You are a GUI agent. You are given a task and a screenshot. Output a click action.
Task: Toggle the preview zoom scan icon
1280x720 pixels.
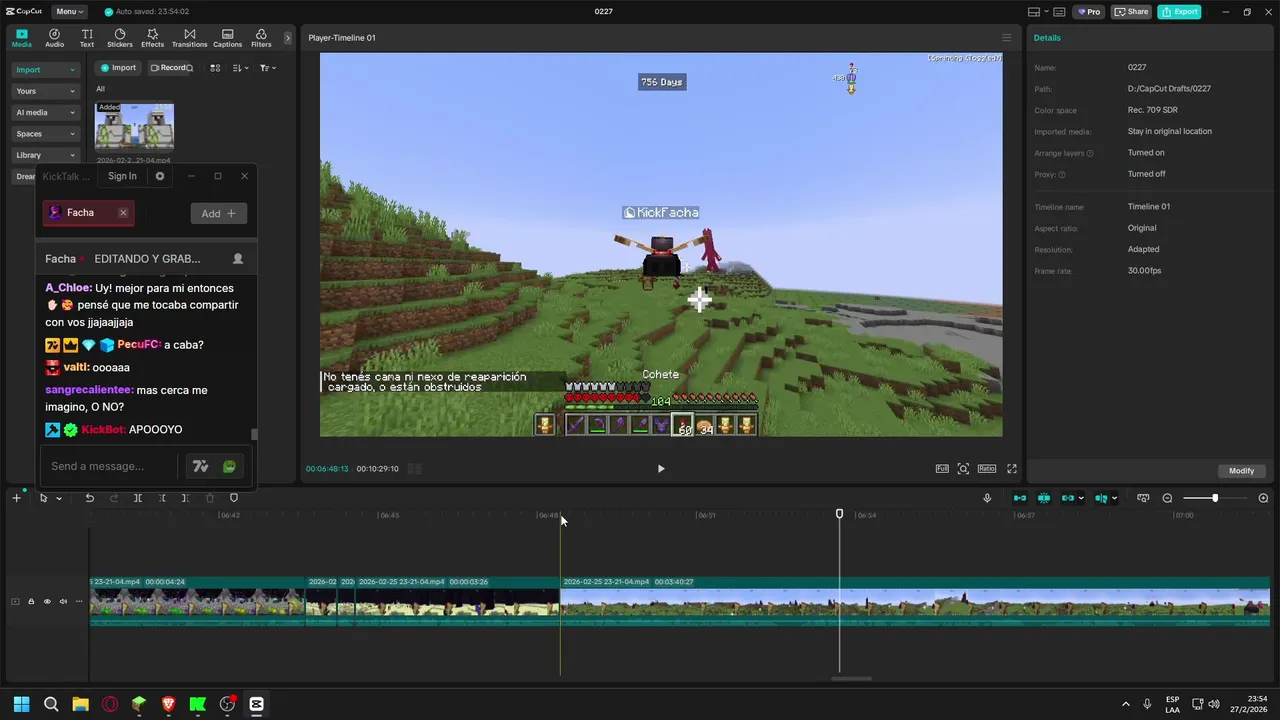963,468
